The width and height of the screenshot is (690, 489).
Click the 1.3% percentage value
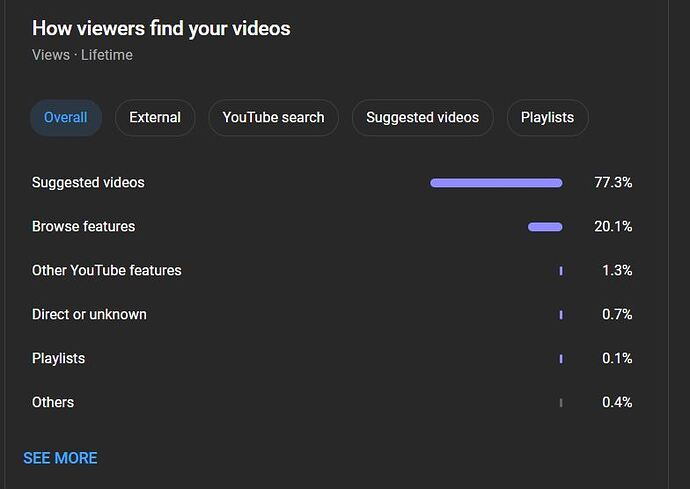coord(617,270)
